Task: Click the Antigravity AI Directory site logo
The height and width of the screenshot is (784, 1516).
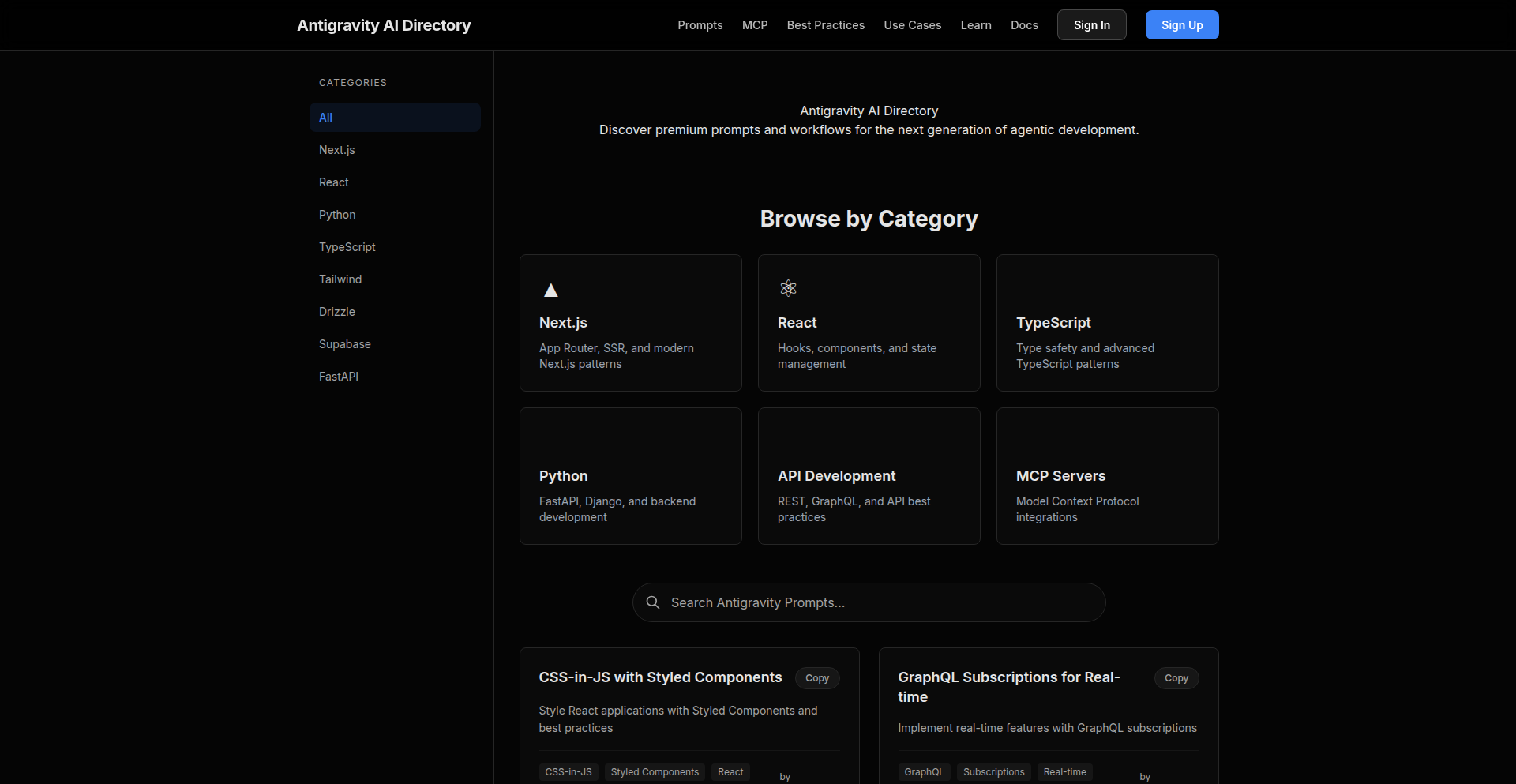Action: point(384,25)
